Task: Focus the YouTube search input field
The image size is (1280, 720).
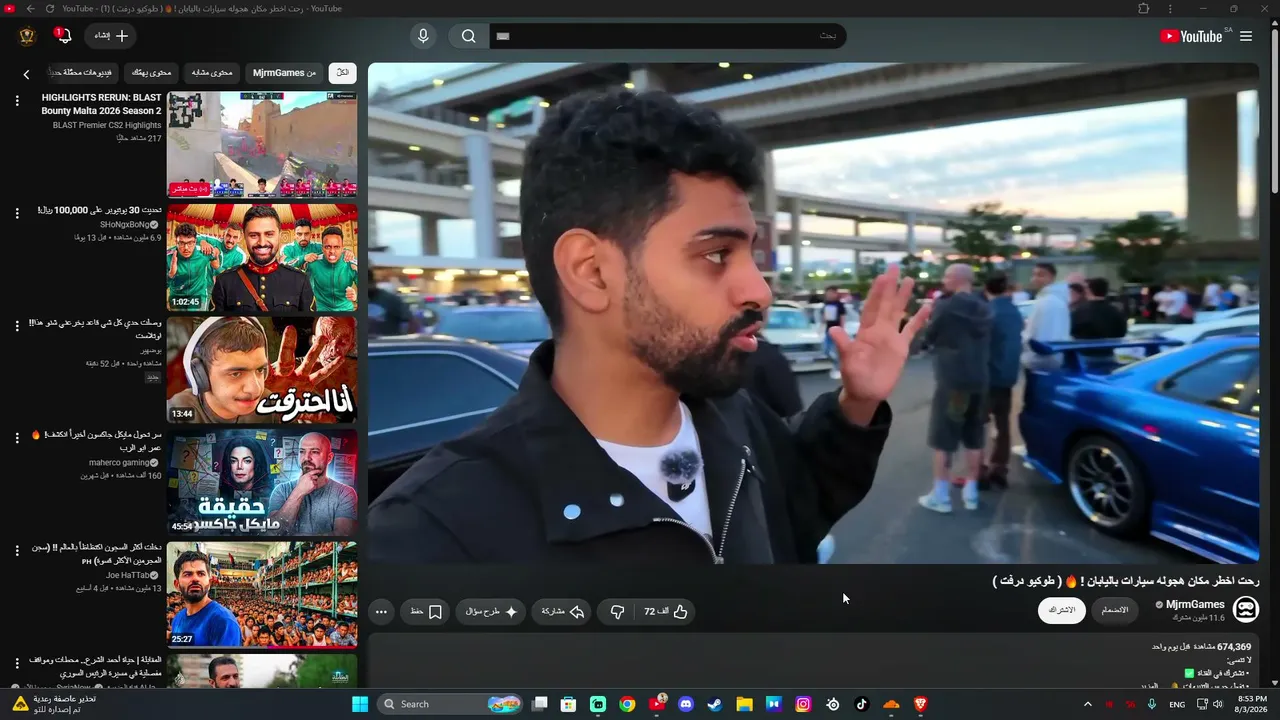Action: tap(668, 36)
